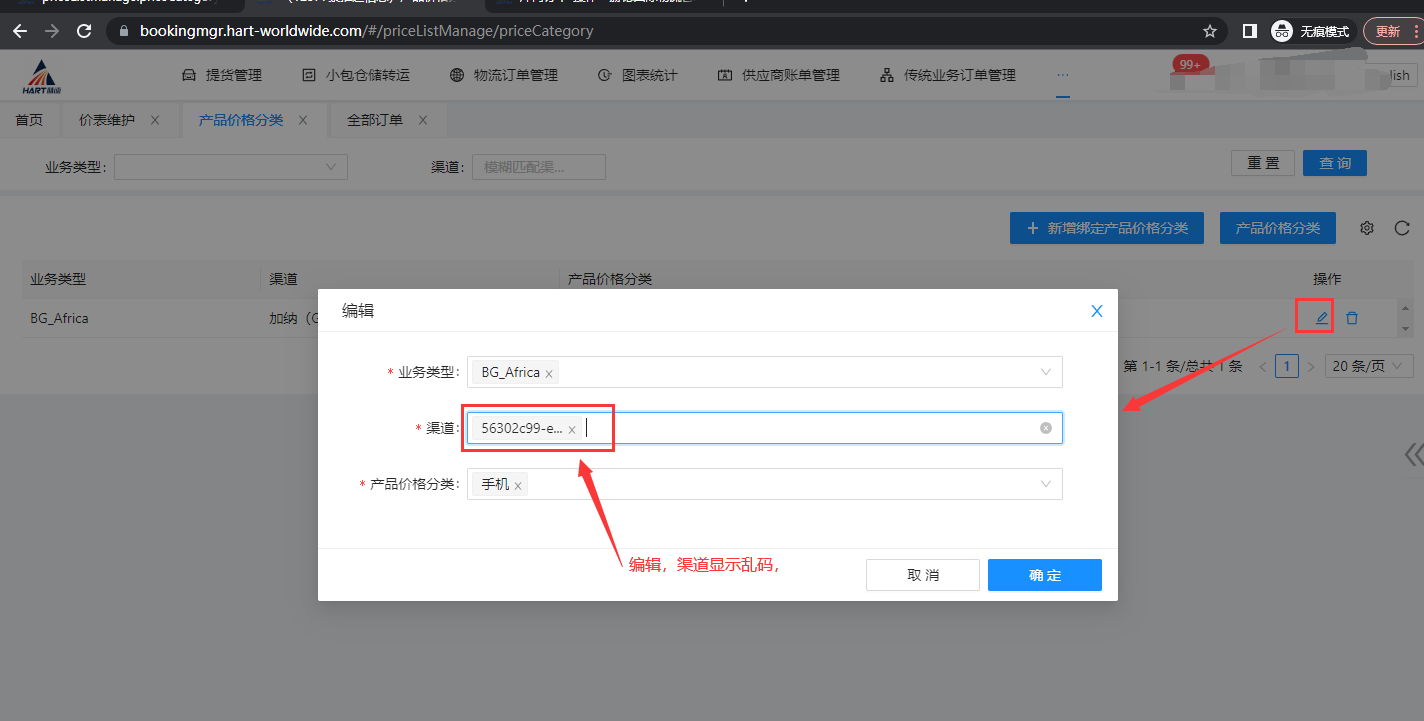Close the 编辑 dialog with X icon
Image resolution: width=1424 pixels, height=721 pixels.
coord(1097,311)
